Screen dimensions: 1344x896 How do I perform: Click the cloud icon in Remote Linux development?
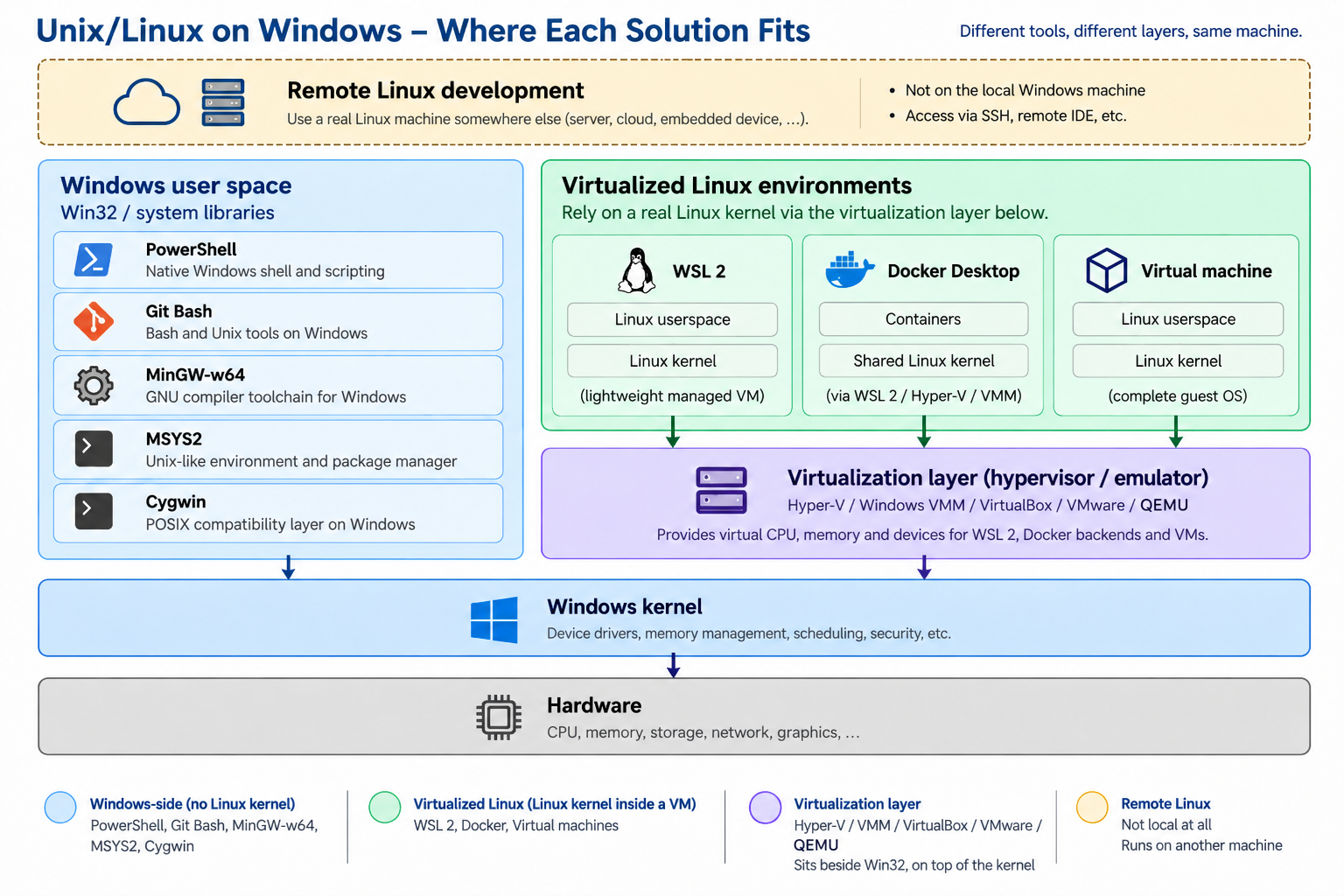pos(147,102)
